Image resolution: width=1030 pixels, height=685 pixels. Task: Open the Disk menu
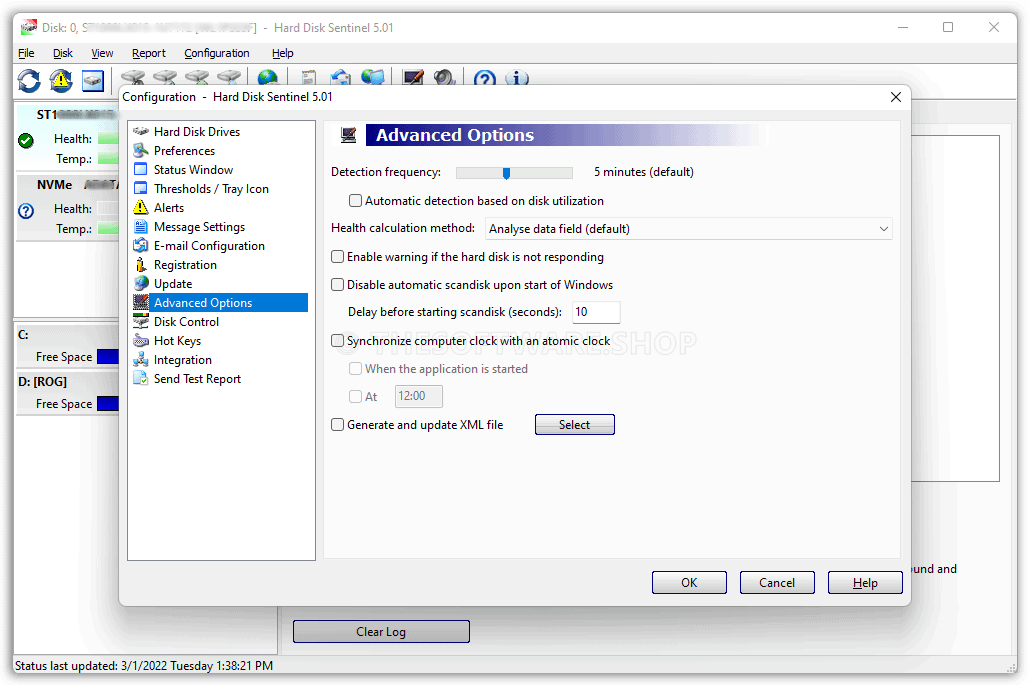coord(63,53)
